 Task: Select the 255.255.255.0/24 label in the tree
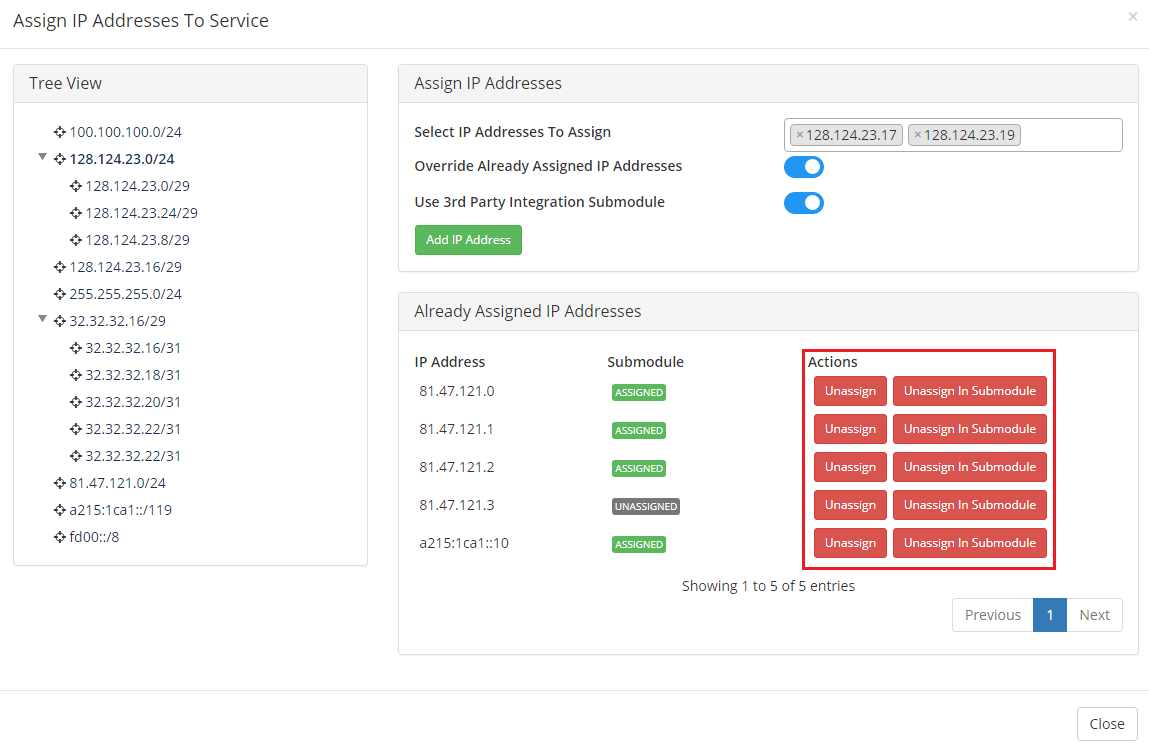[x=125, y=295]
